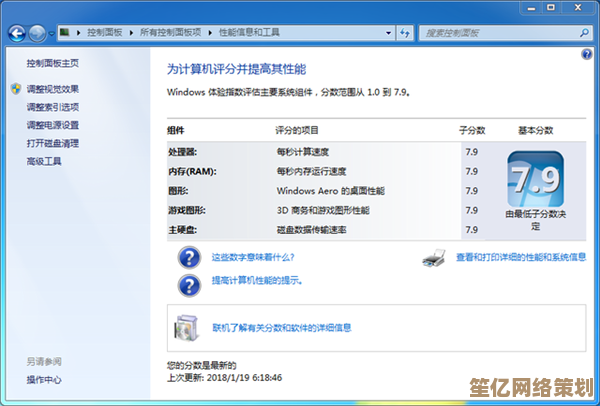Click the search magnifier icon
This screenshot has height=406, width=600.
coord(584,33)
